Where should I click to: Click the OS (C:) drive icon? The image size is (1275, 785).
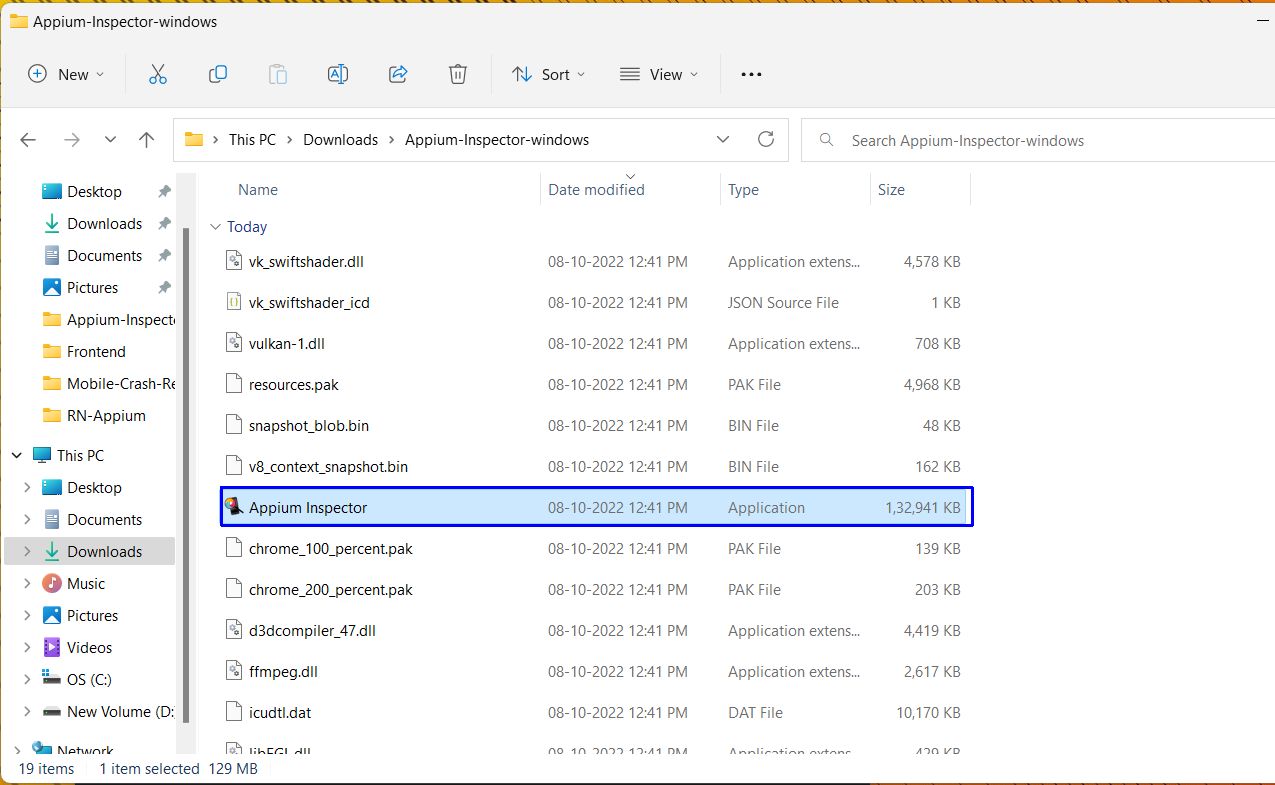[52, 679]
